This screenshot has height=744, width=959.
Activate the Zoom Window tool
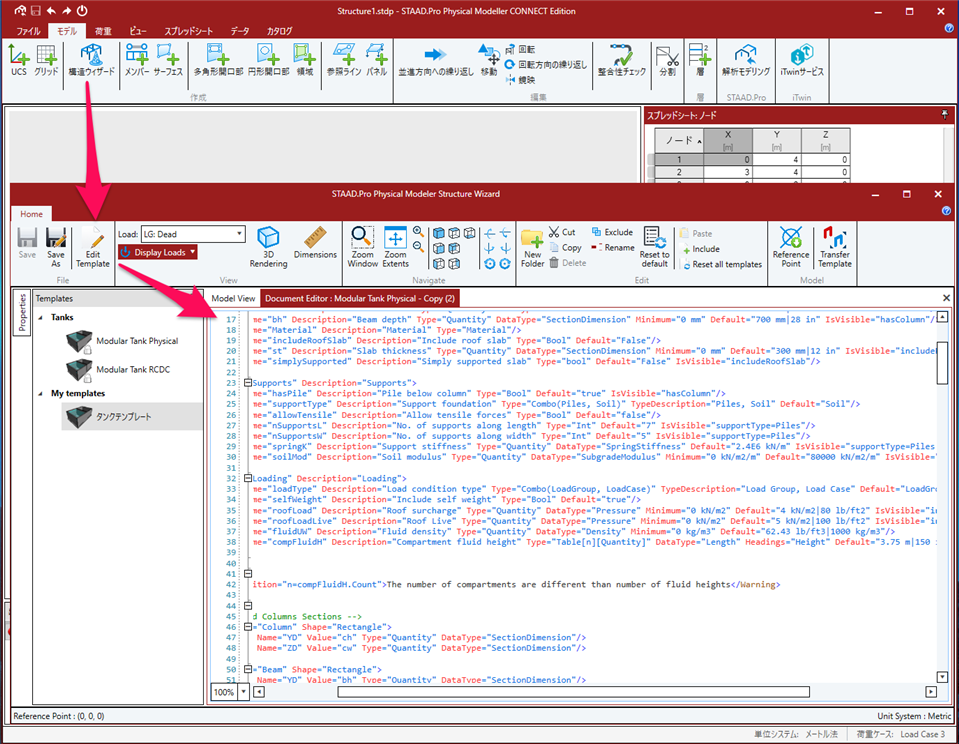point(362,247)
